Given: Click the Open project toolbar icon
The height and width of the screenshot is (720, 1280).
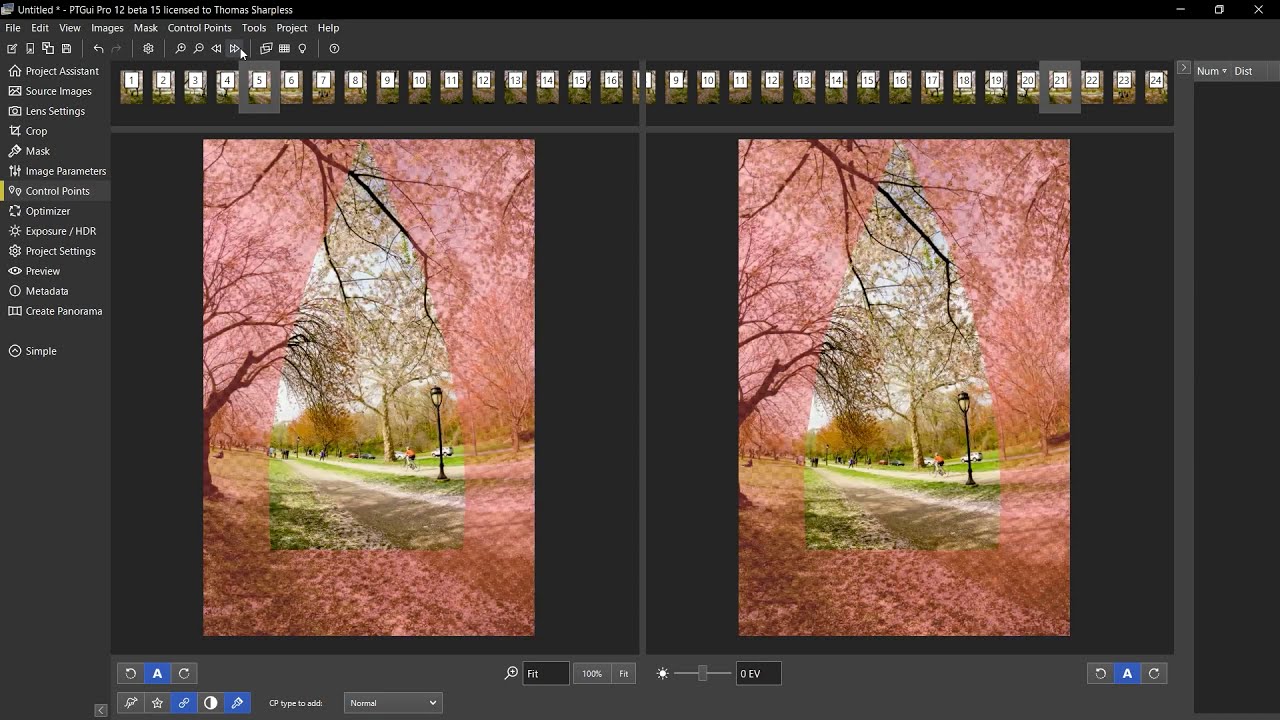Looking at the screenshot, I should pos(30,48).
